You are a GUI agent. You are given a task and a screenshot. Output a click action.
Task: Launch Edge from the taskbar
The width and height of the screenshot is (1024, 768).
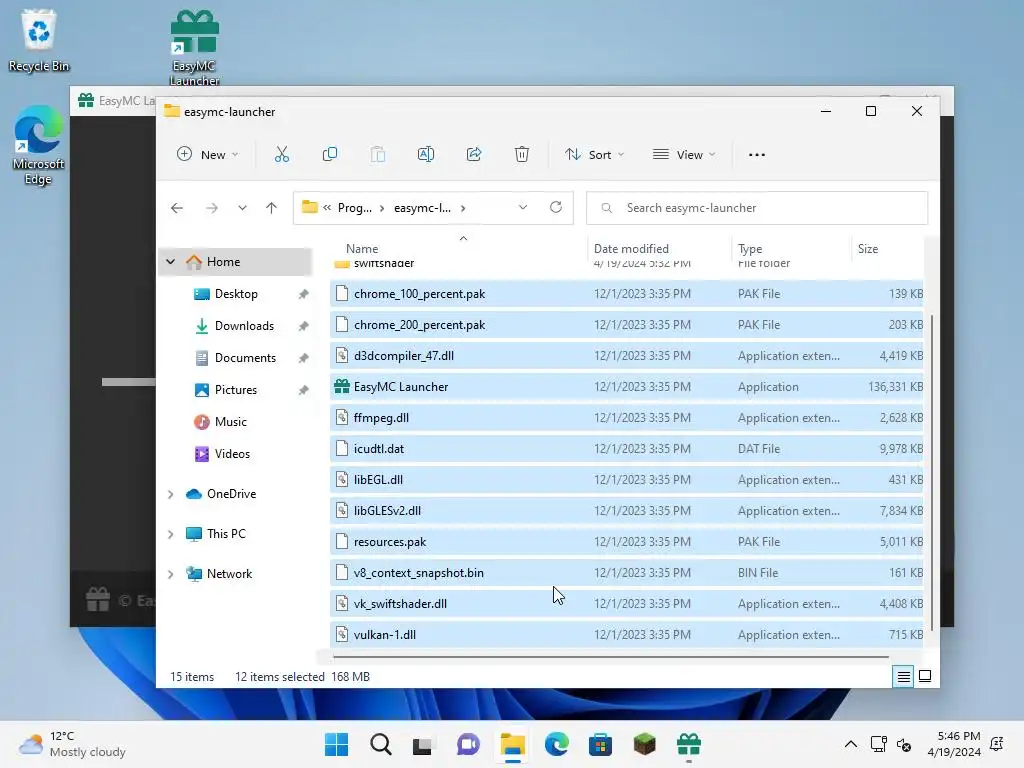pos(556,744)
